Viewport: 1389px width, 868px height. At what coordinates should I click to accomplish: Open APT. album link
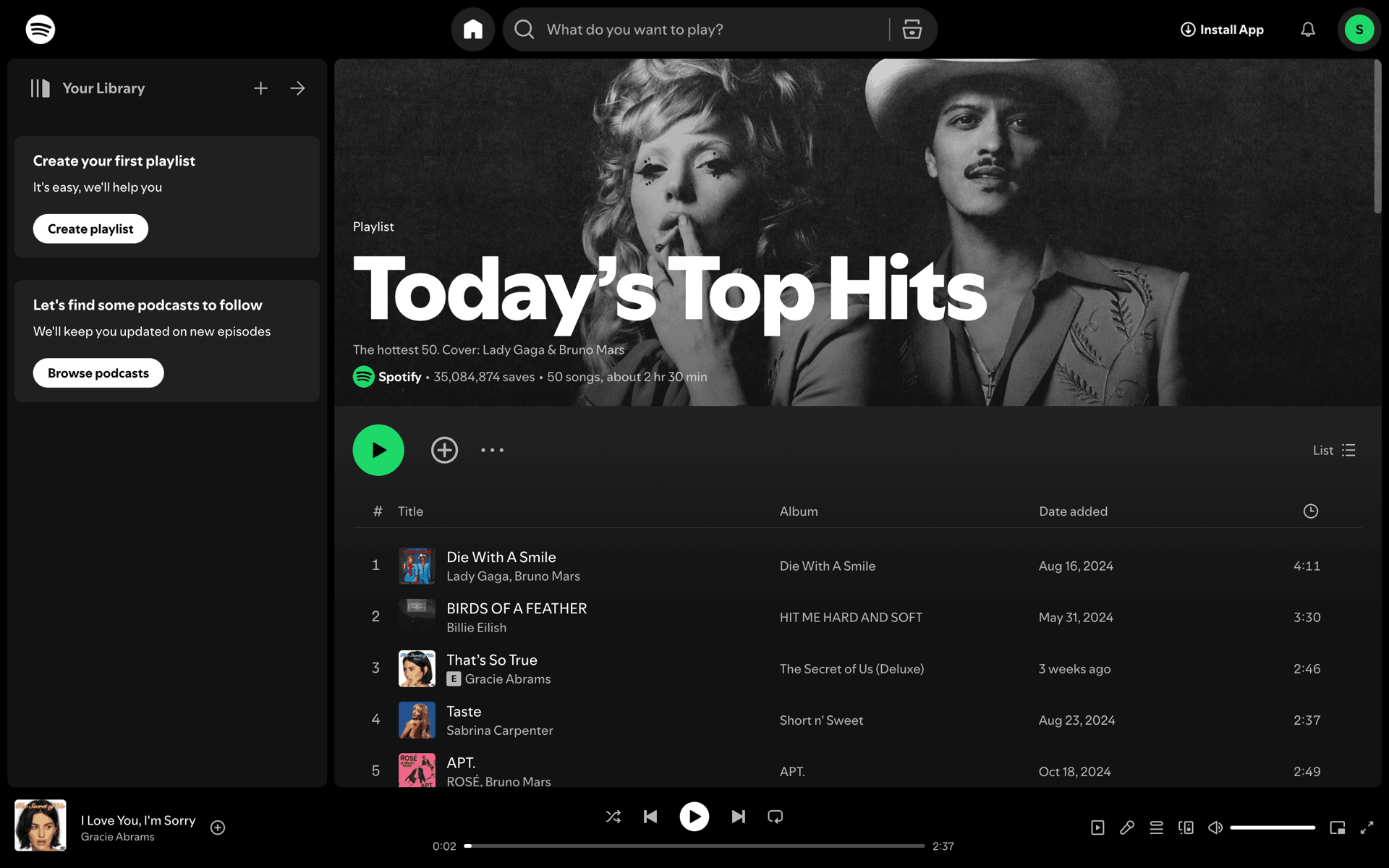tap(792, 772)
